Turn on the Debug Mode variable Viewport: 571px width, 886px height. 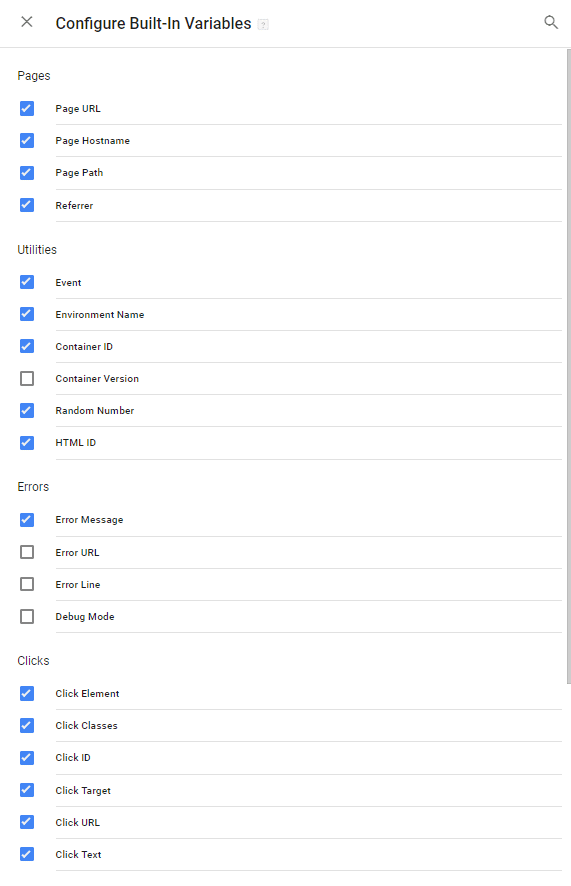pyautogui.click(x=27, y=616)
